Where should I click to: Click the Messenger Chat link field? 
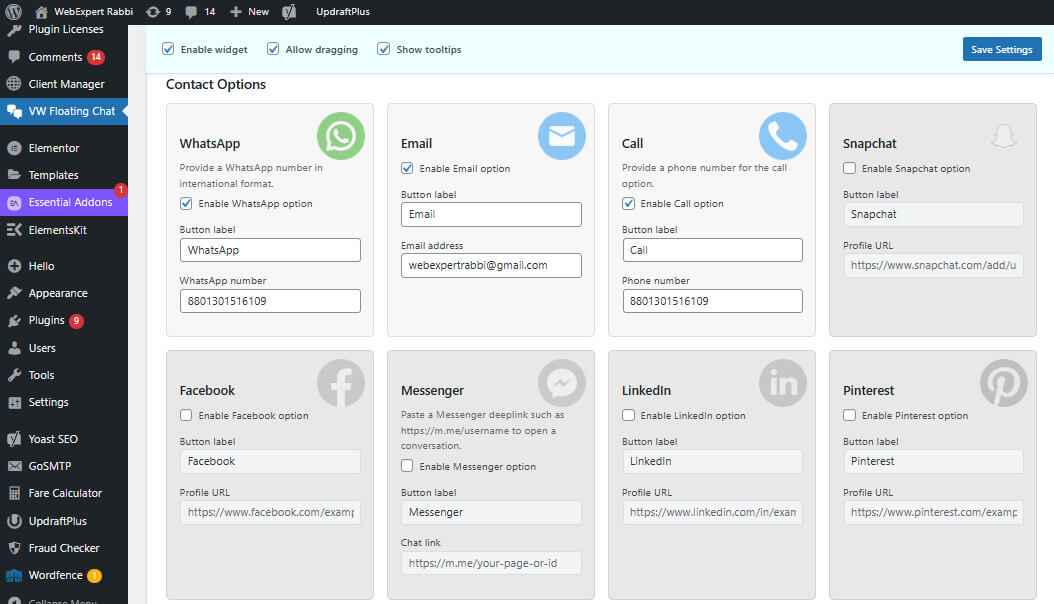coord(491,563)
